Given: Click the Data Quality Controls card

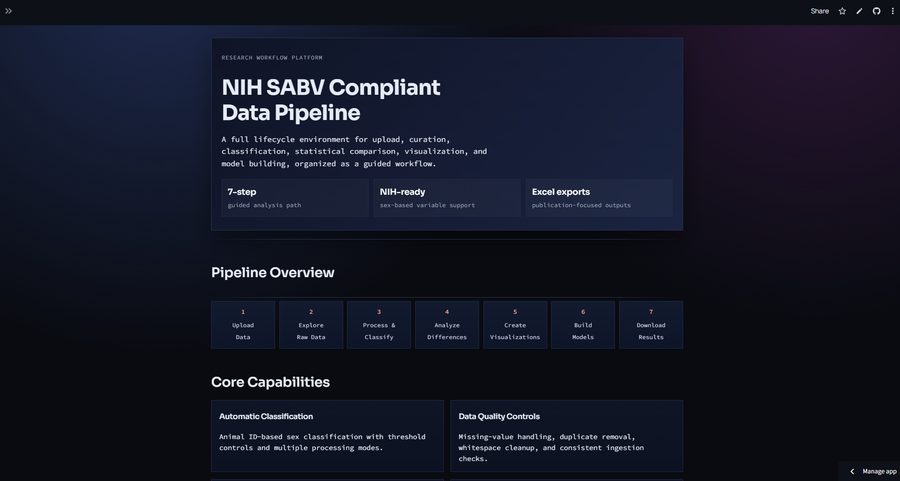Looking at the screenshot, I should [567, 436].
